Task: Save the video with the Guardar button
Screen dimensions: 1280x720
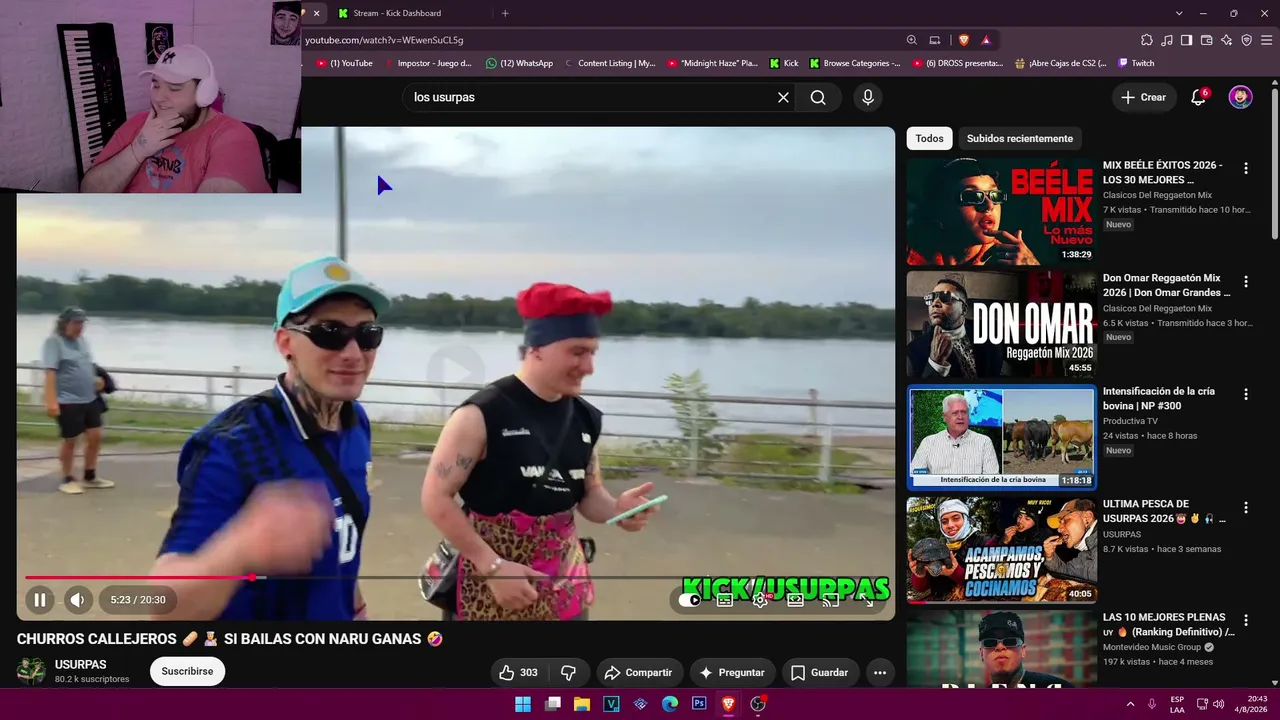Action: 820,672
